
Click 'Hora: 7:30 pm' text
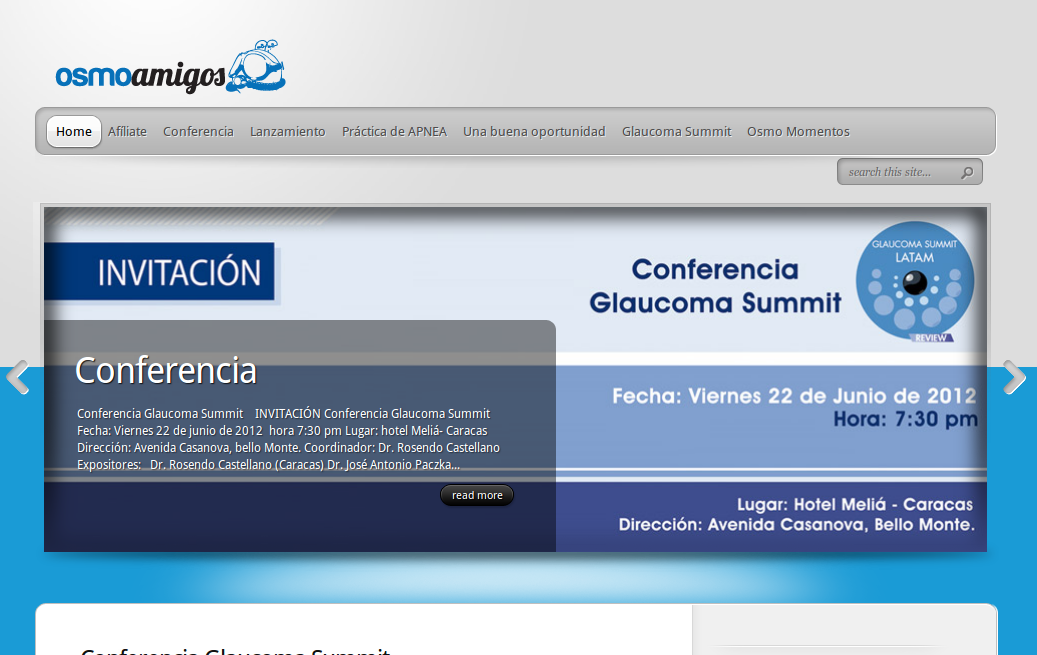pyautogui.click(x=905, y=419)
